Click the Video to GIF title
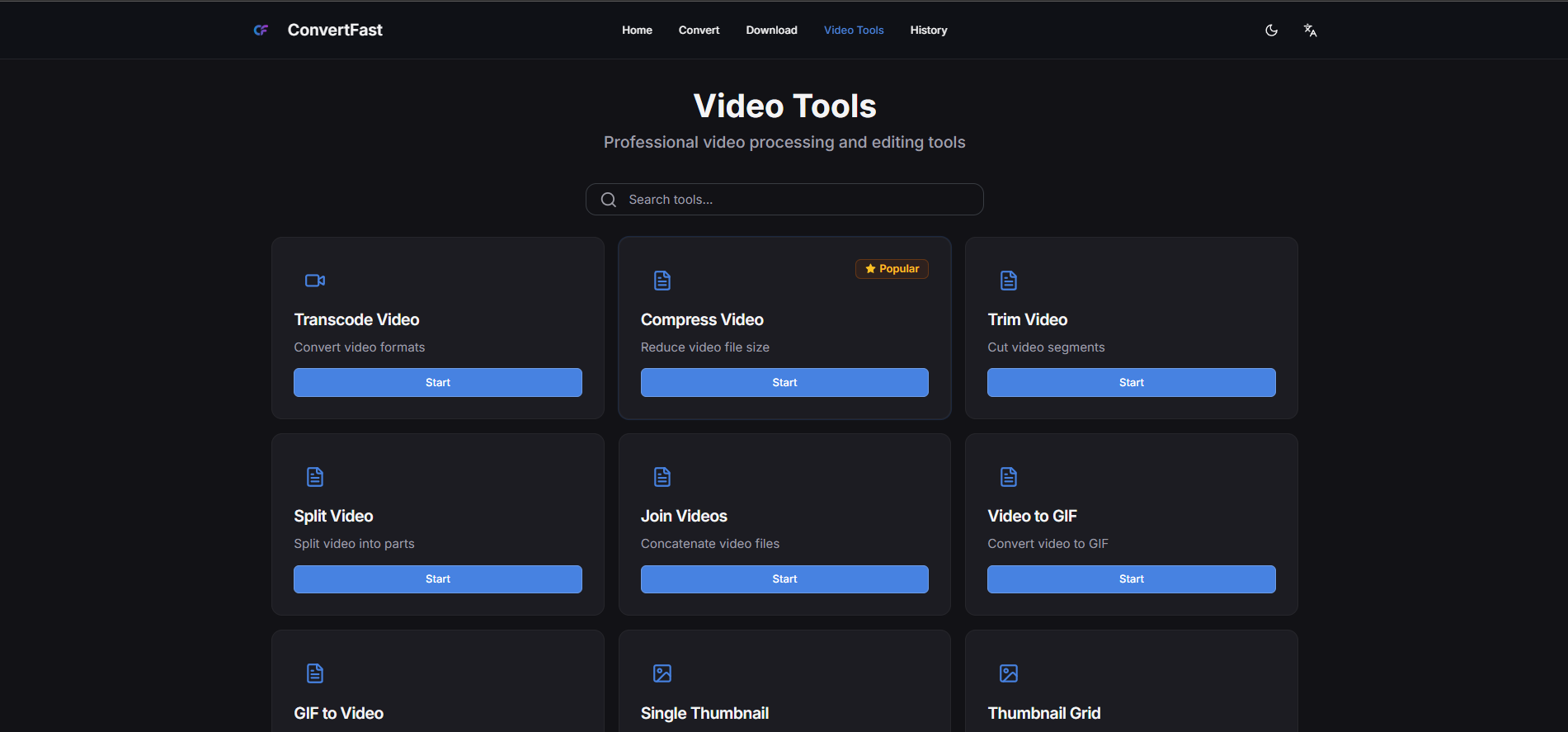The image size is (1568, 732). point(1033,517)
